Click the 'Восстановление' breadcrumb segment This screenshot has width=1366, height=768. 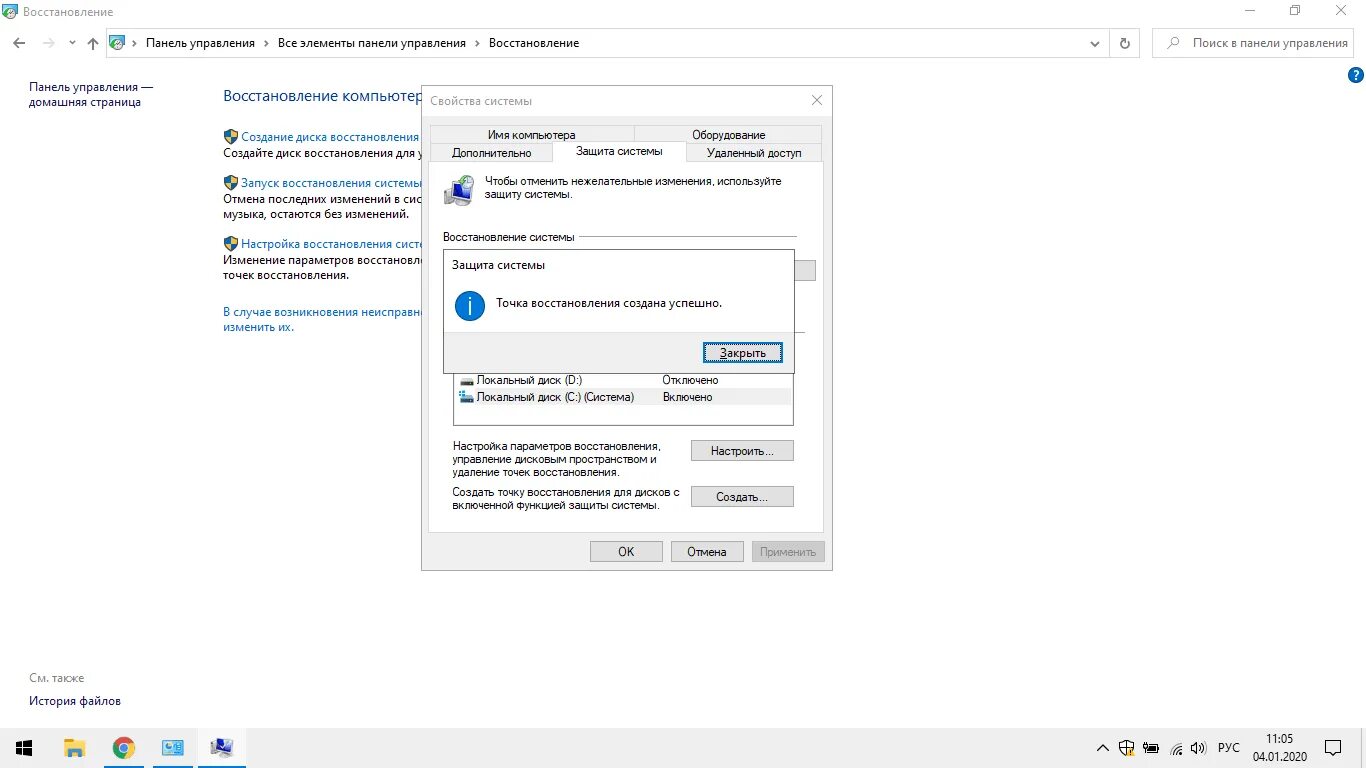point(534,43)
